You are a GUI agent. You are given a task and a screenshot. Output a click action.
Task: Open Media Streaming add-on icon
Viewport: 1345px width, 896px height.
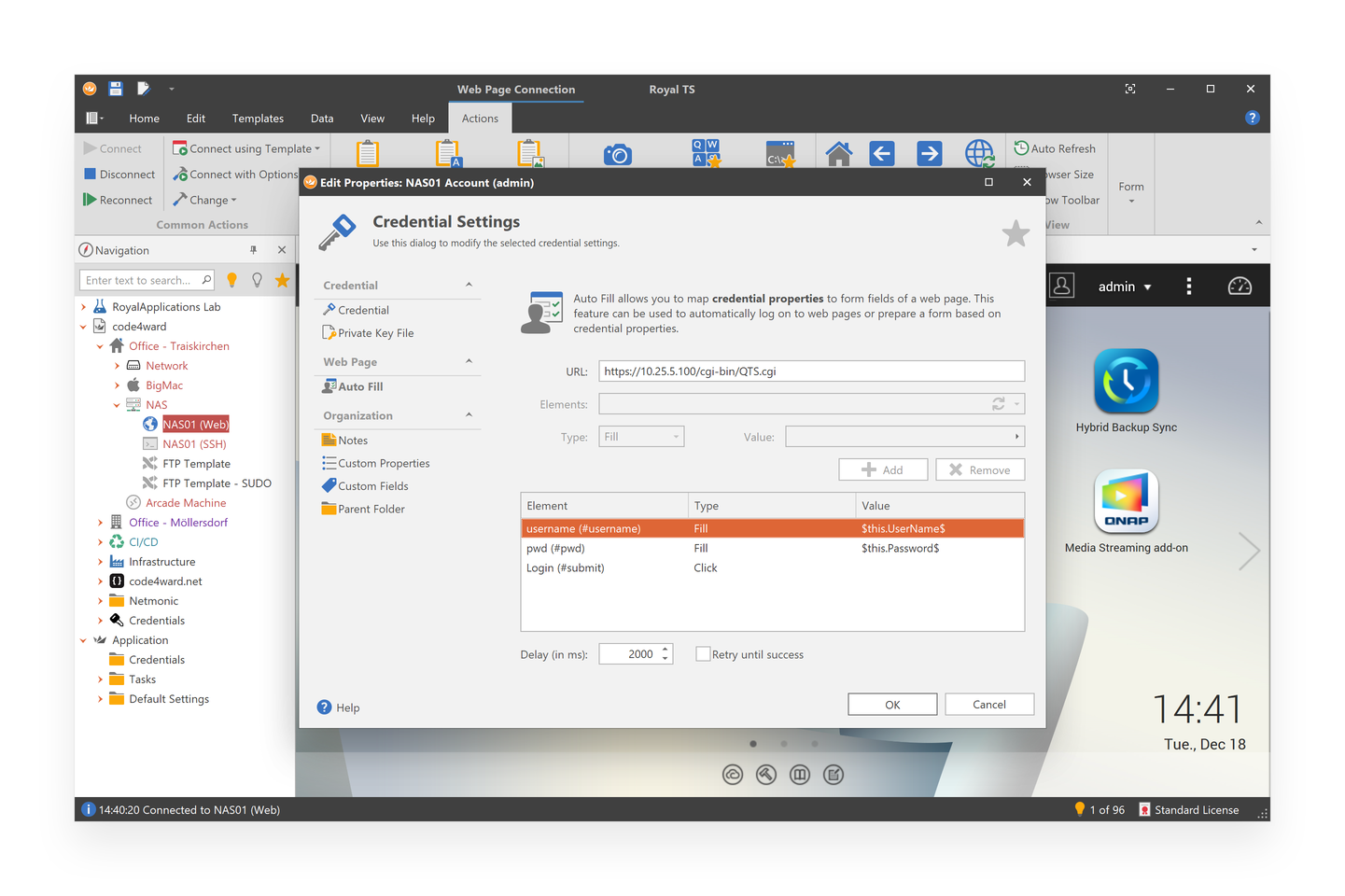click(x=1126, y=501)
